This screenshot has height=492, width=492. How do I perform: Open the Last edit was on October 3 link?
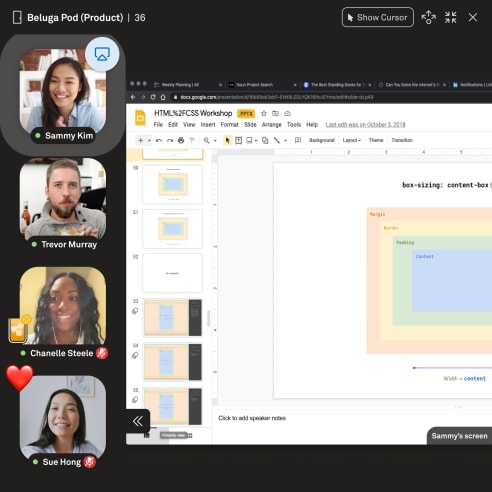[366, 125]
